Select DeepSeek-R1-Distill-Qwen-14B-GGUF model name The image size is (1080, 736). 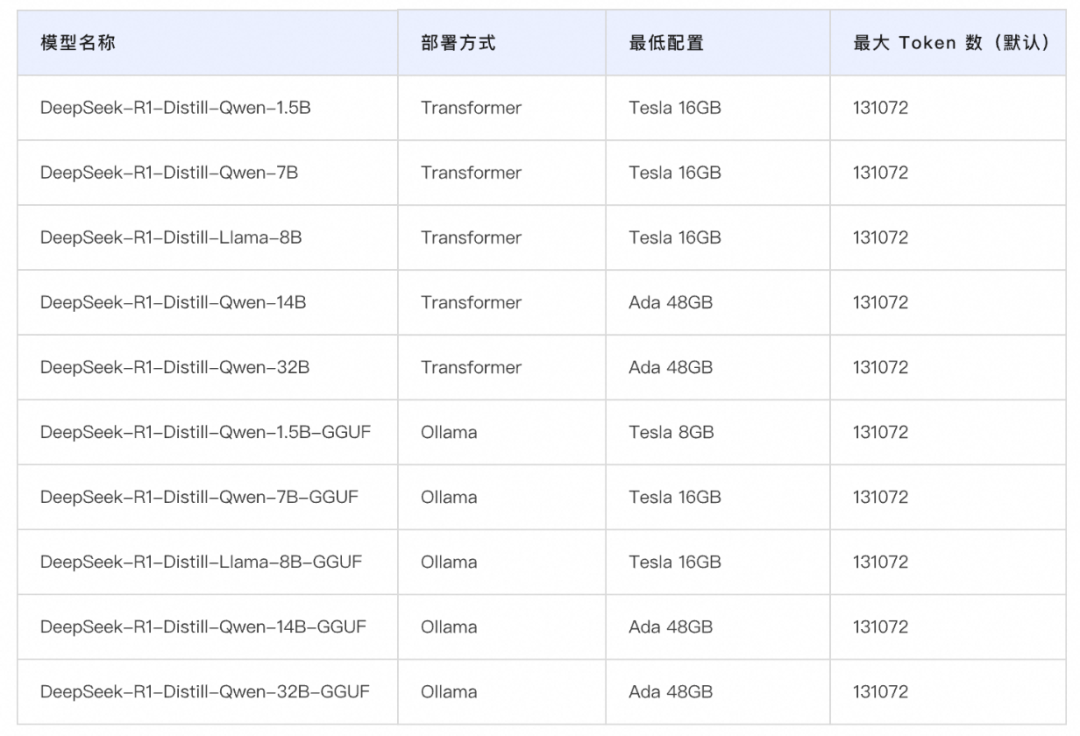pyautogui.click(x=203, y=628)
